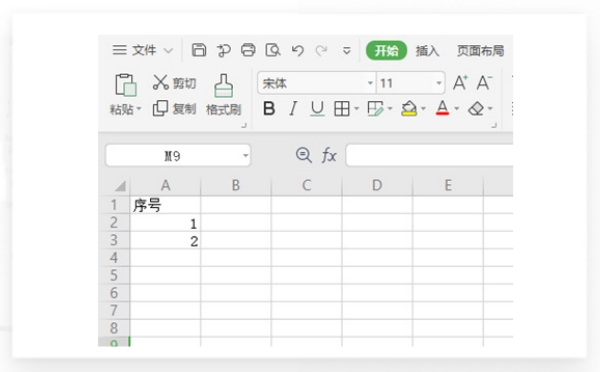This screenshot has height=372, width=600.
Task: Expand the font color dropdown arrow
Action: click(457, 109)
